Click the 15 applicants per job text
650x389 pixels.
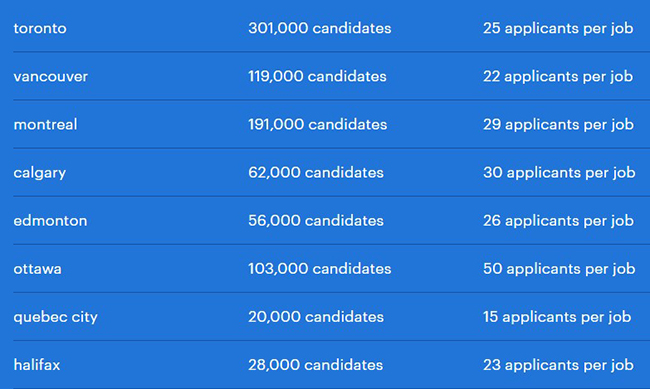coord(557,318)
